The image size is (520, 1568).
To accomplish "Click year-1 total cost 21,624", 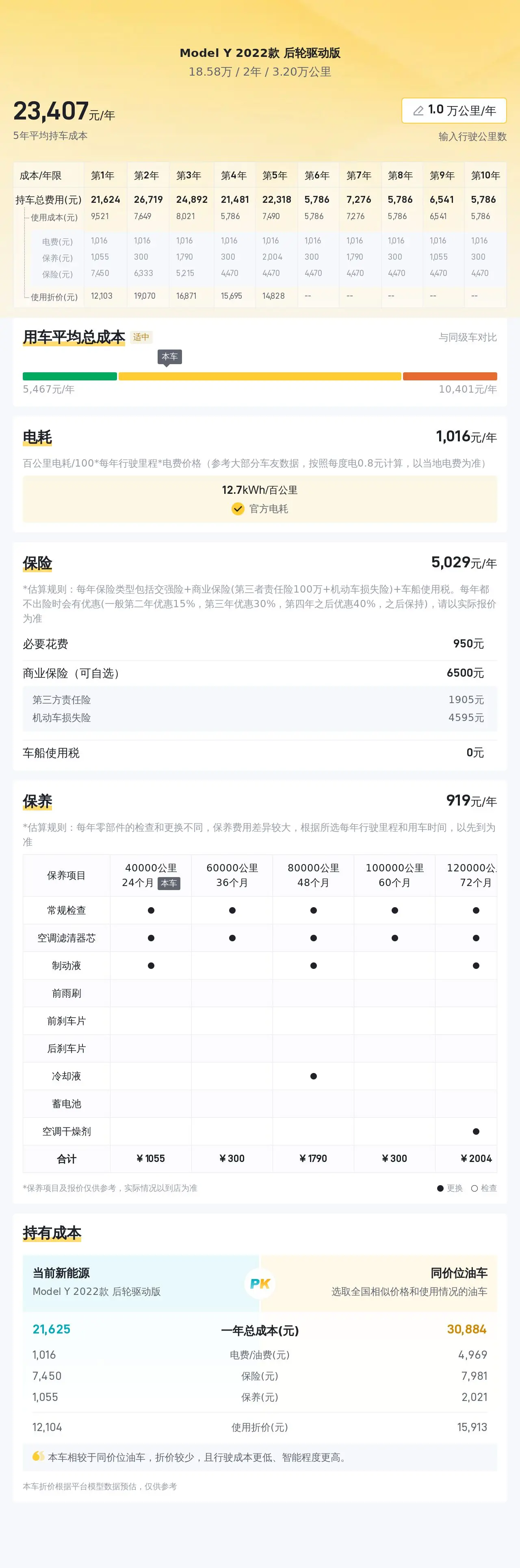I will click(105, 200).
